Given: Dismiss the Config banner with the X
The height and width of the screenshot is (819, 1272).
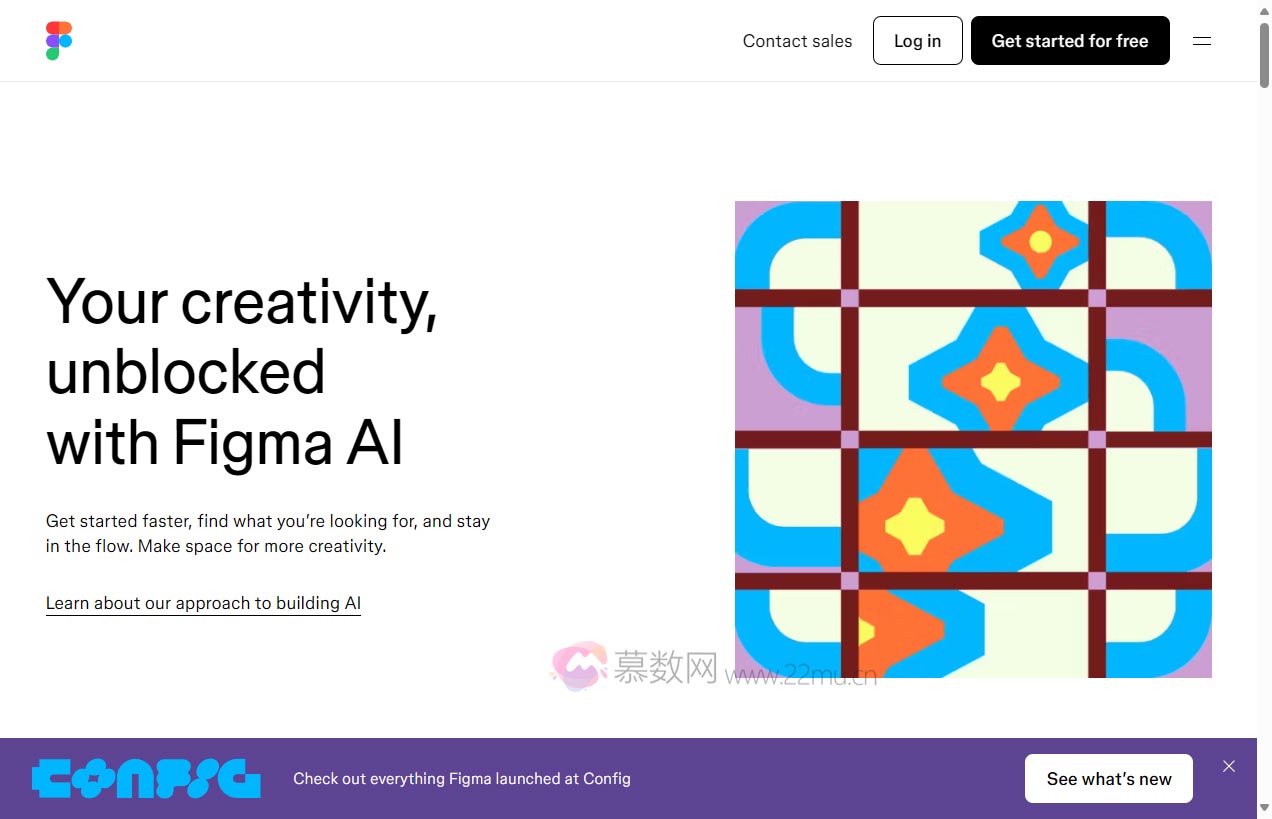Looking at the screenshot, I should [1229, 766].
